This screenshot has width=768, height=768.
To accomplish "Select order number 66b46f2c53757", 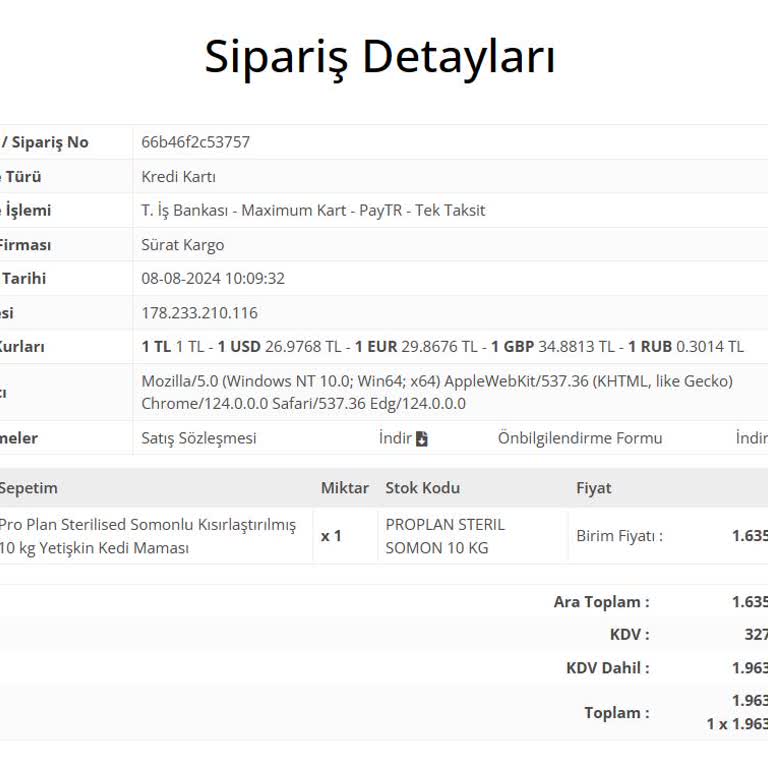I will 195,142.
